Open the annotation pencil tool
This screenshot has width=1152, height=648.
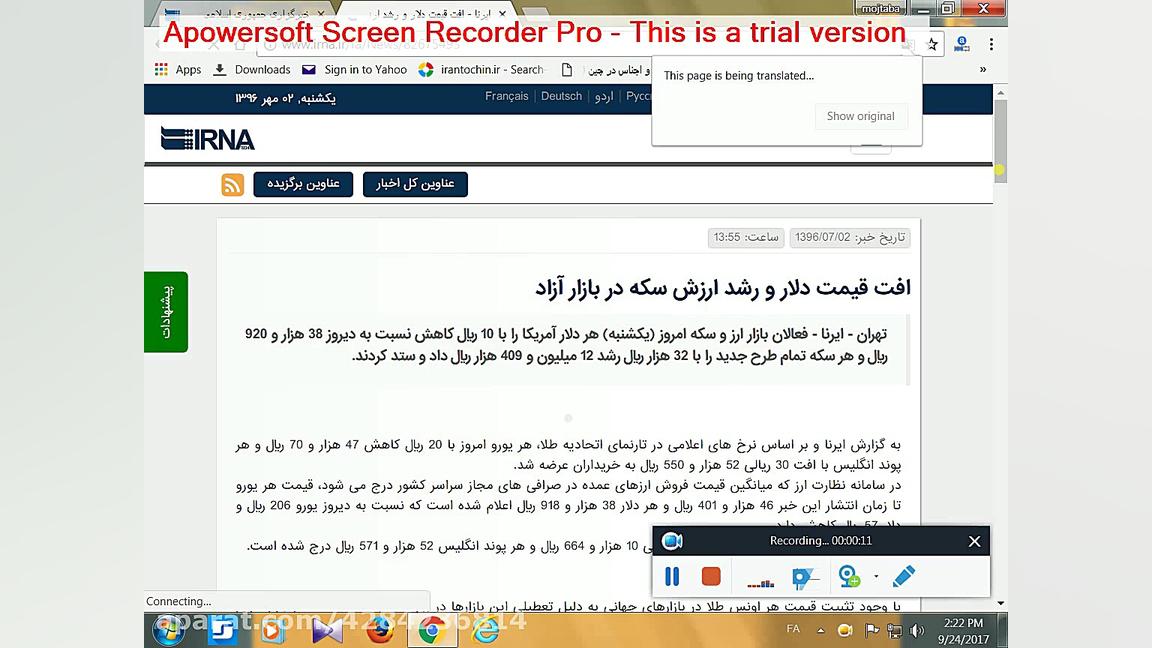coord(904,576)
